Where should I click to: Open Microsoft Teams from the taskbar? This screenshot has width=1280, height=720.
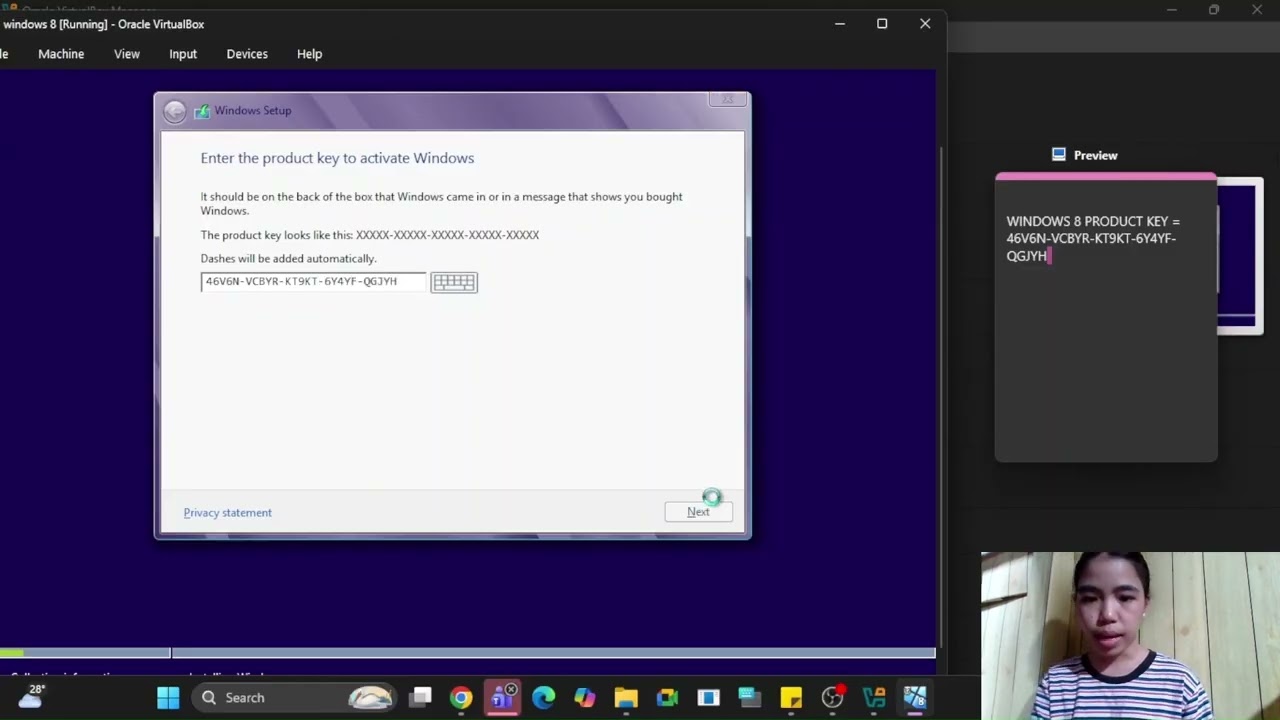(x=502, y=698)
